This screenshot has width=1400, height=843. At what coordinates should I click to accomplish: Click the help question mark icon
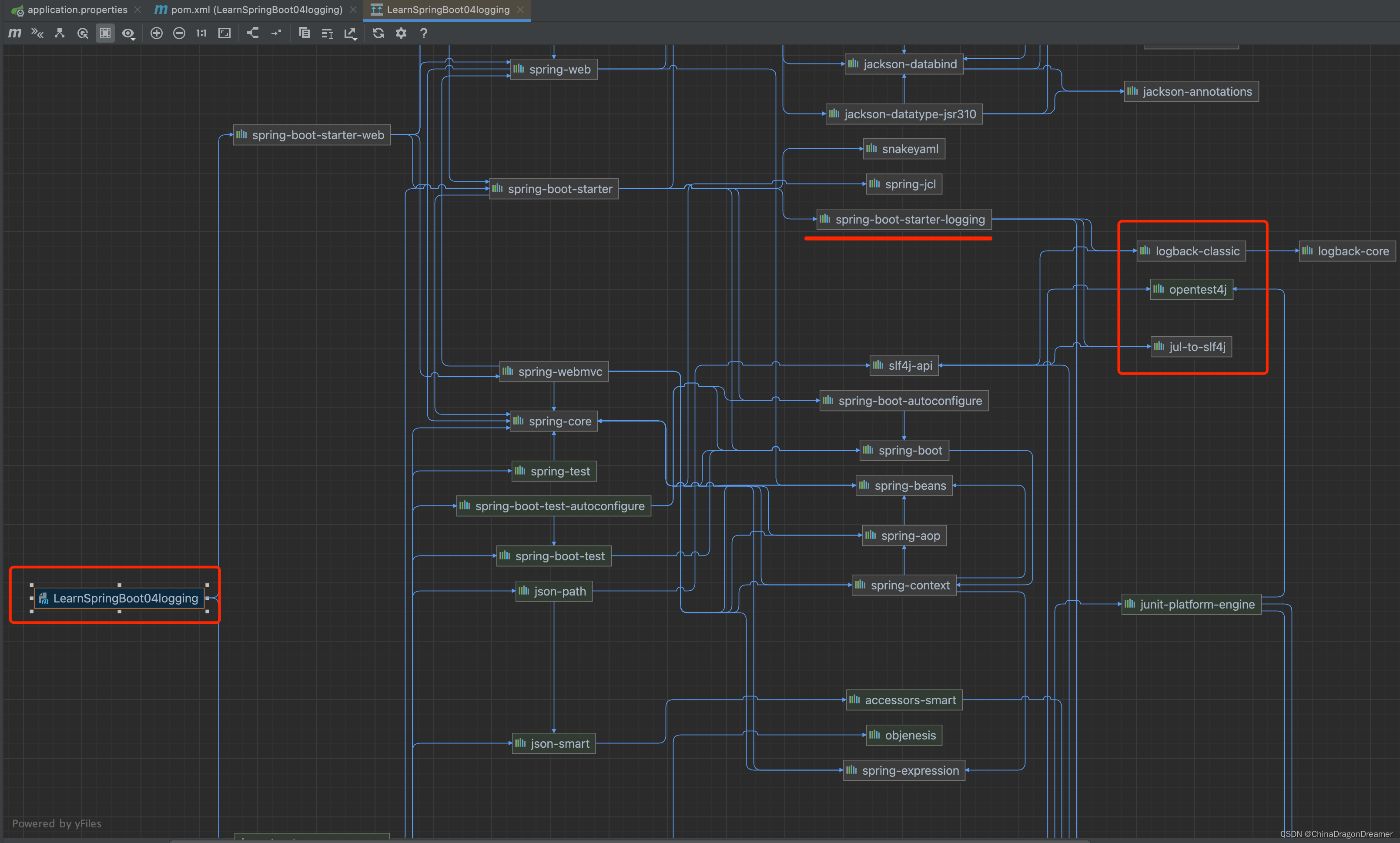423,33
